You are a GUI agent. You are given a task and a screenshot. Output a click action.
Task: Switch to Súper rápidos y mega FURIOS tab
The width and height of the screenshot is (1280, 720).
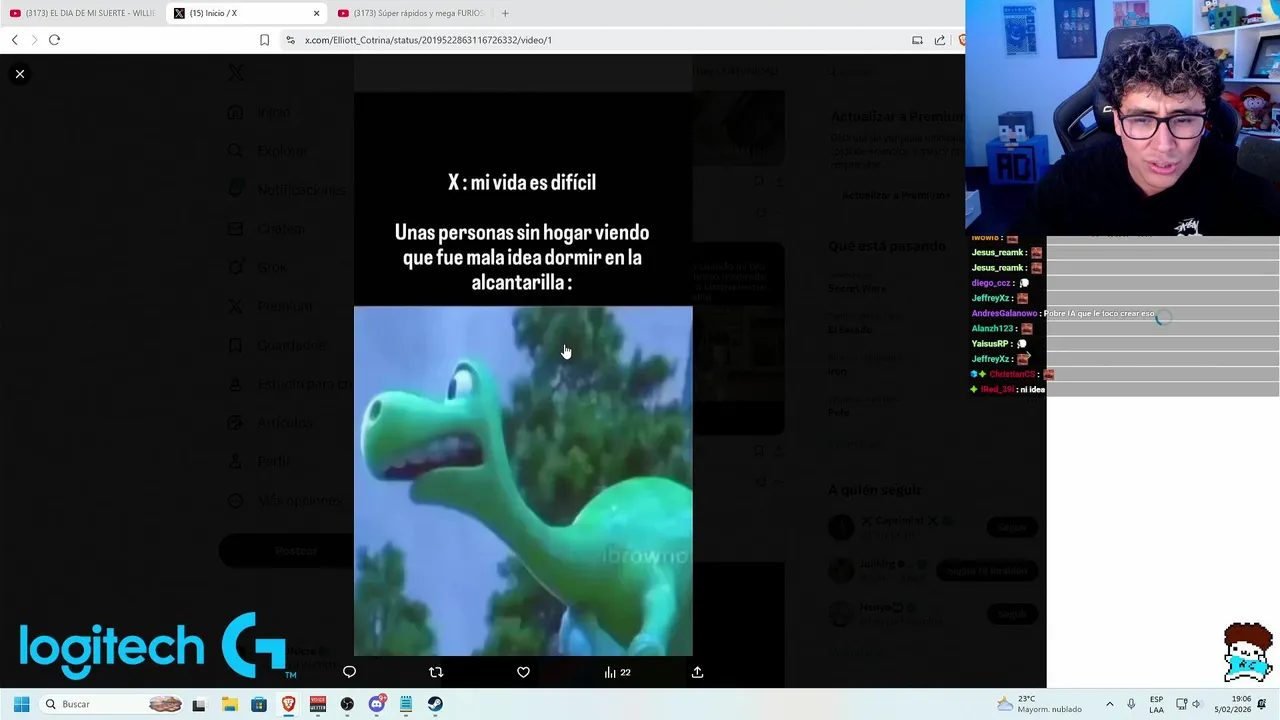coord(411,13)
